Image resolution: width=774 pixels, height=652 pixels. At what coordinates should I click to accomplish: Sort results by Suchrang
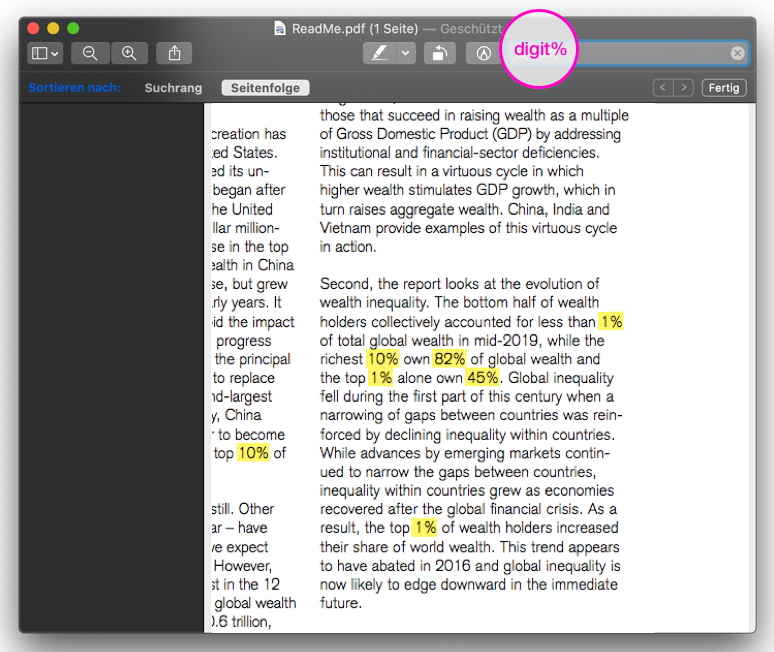tap(173, 88)
